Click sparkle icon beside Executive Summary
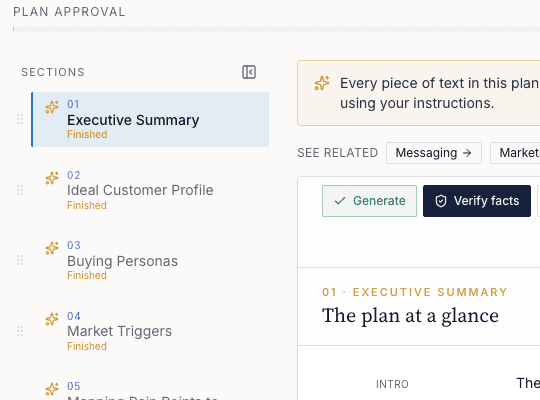The image size is (540, 400). [x=52, y=107]
